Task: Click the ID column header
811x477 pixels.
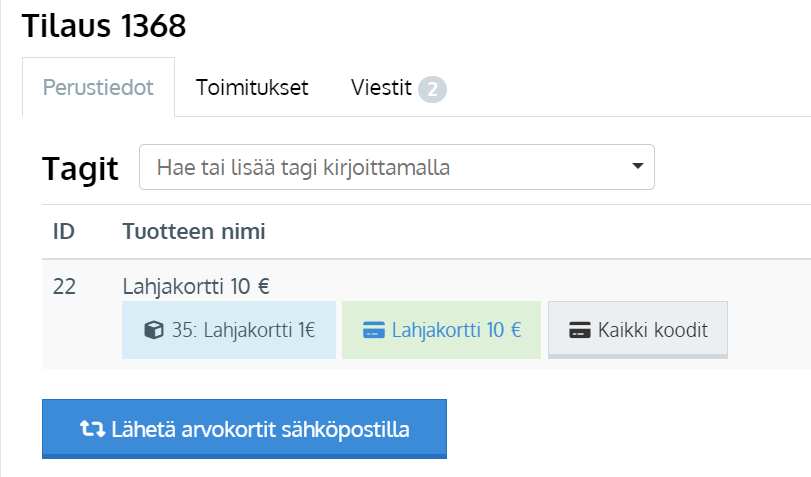Action: pyautogui.click(x=64, y=231)
